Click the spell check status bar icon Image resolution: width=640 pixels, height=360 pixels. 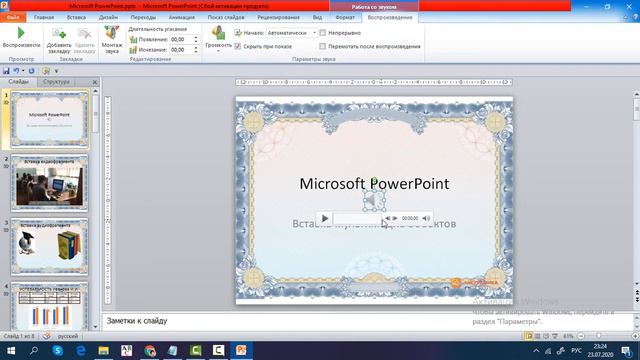tap(47, 336)
